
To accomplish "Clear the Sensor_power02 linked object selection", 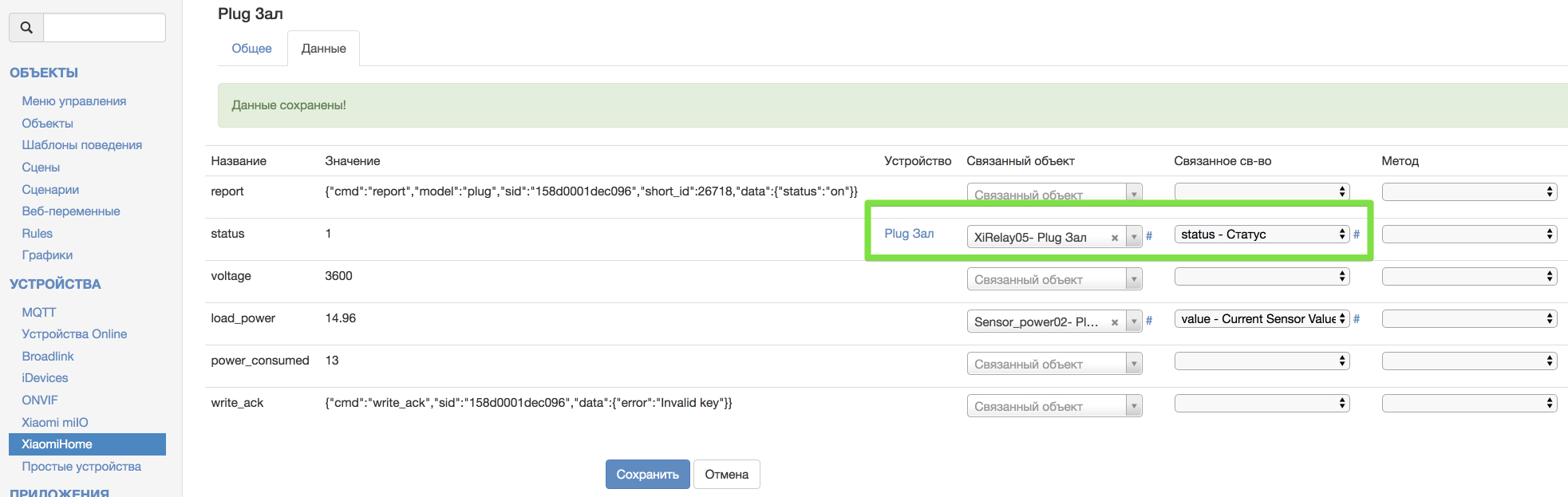I will 1115,322.
